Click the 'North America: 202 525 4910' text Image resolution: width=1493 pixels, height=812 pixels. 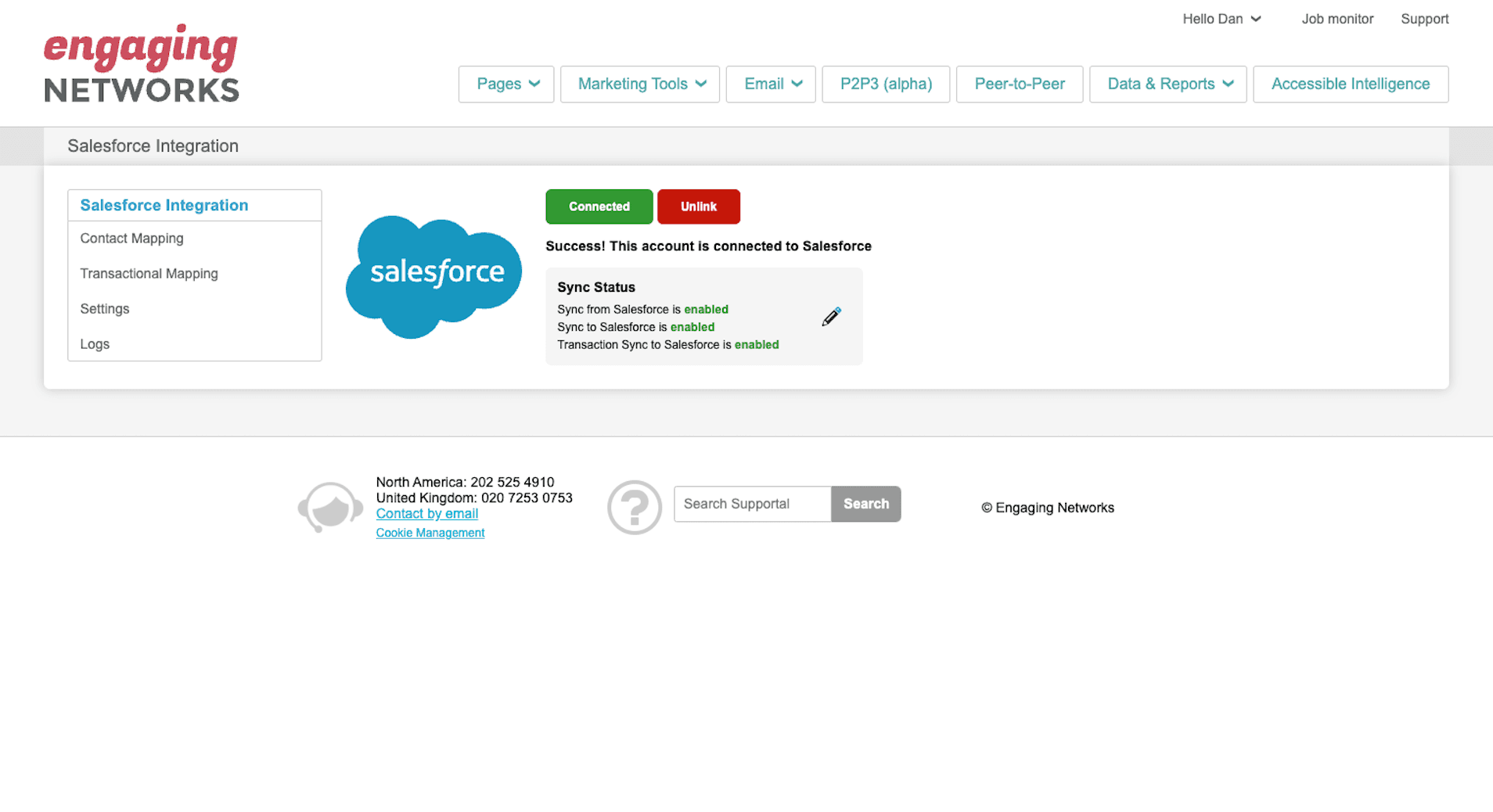coord(465,483)
